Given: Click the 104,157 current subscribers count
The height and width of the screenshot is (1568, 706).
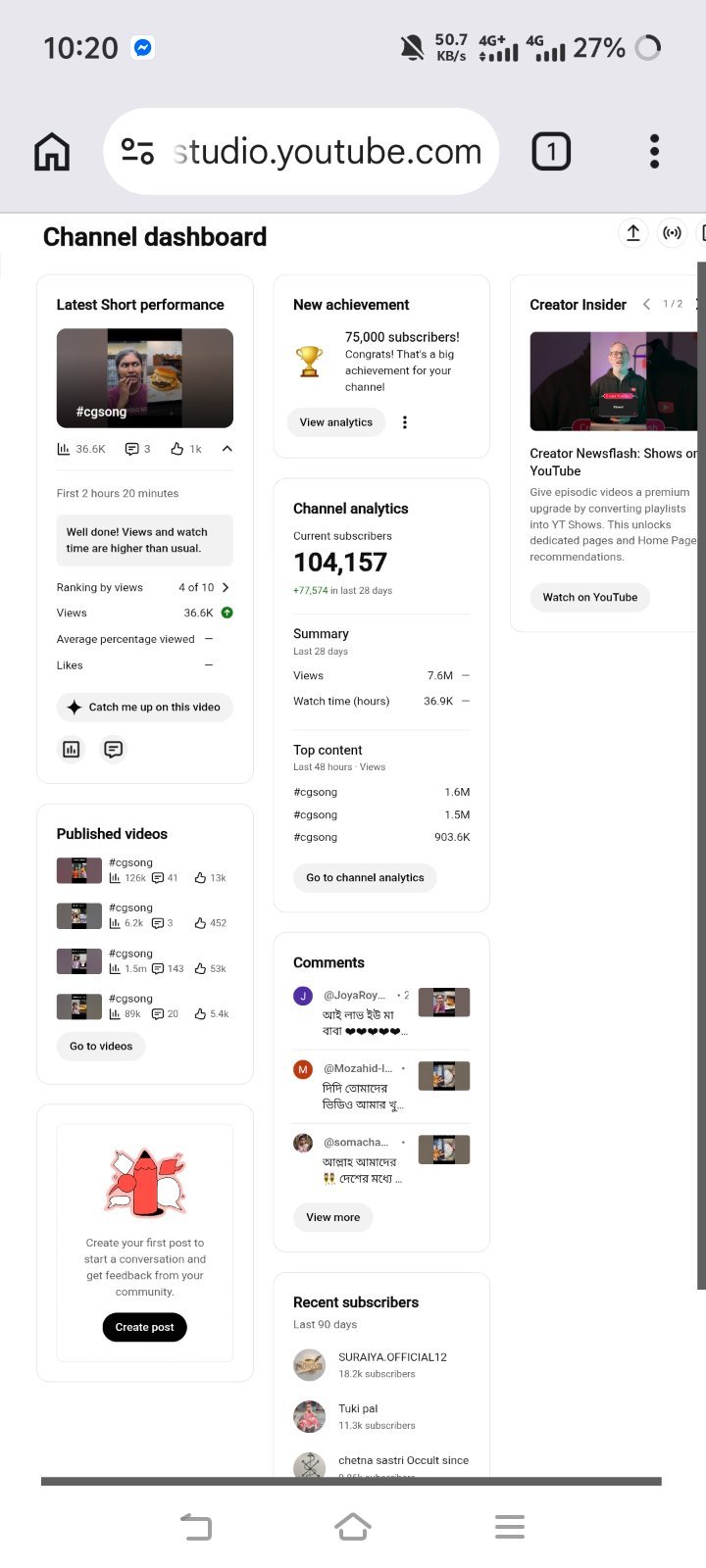Looking at the screenshot, I should coord(340,563).
